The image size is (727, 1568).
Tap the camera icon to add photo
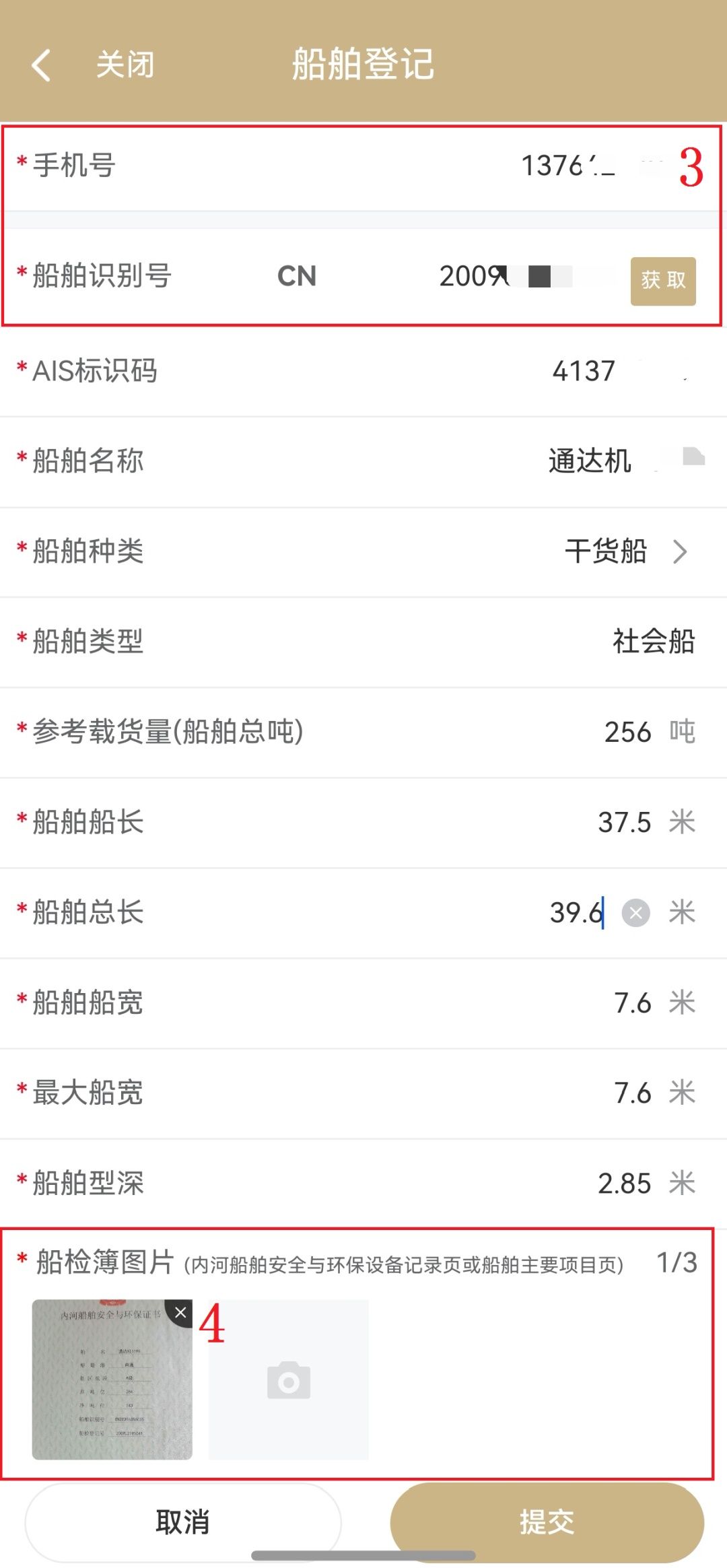click(x=289, y=1380)
